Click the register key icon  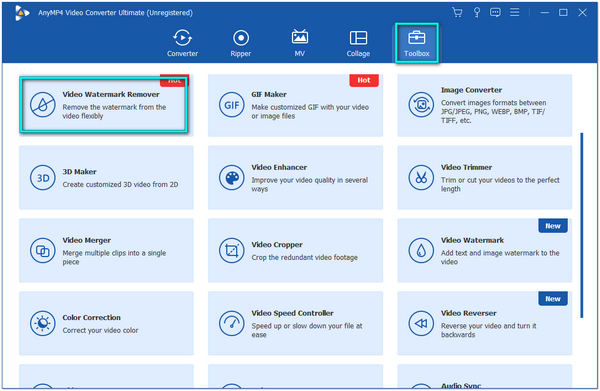tap(477, 12)
